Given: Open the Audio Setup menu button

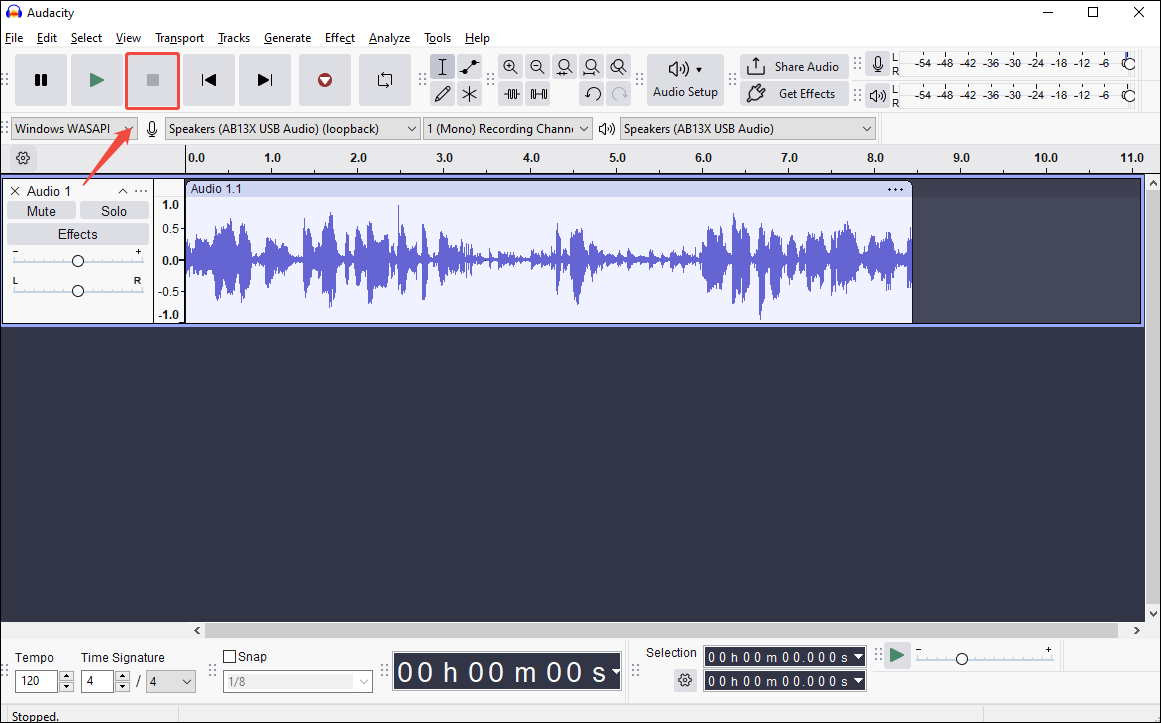Looking at the screenshot, I should click(x=685, y=80).
